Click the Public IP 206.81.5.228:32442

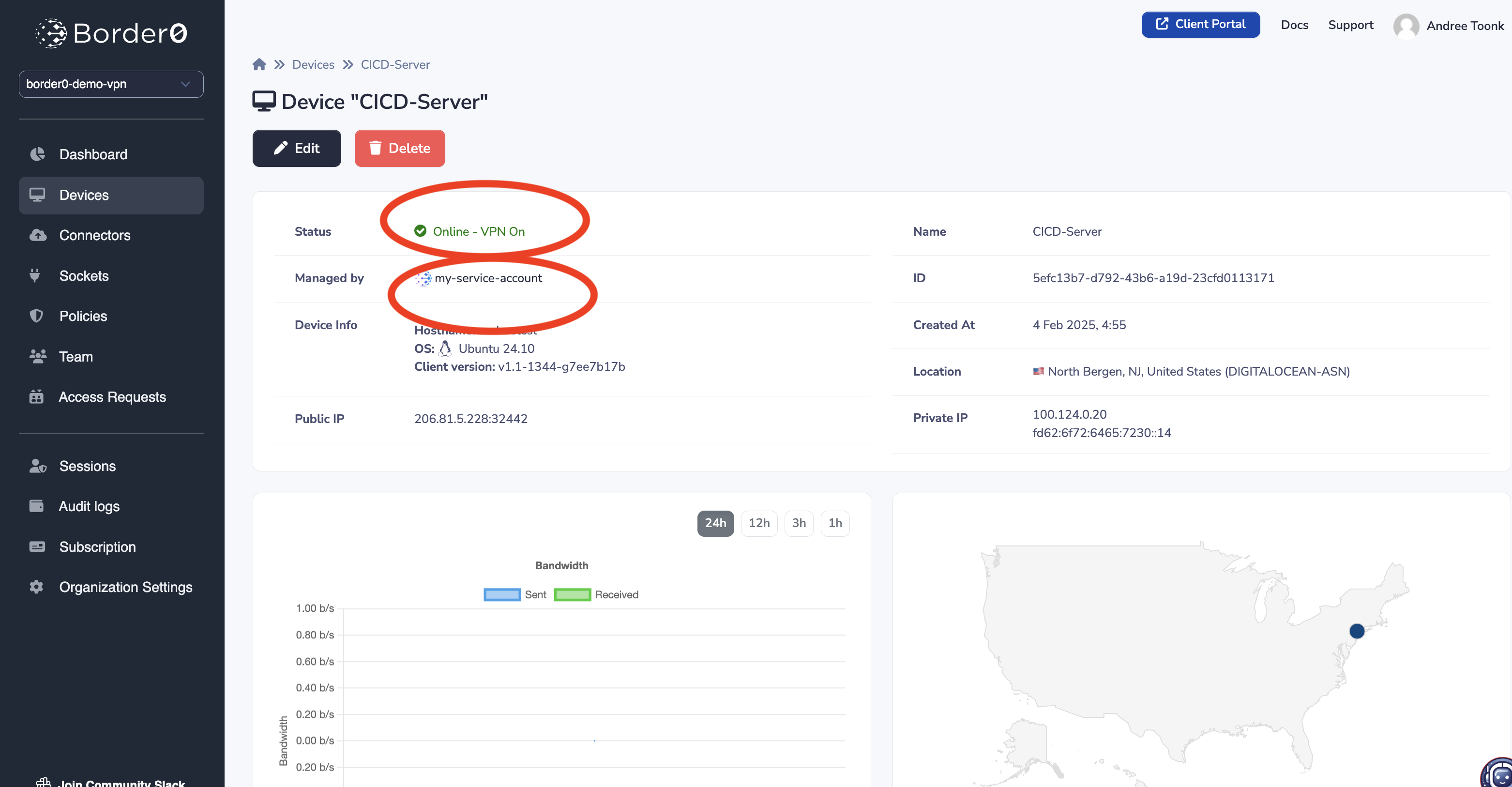[471, 419]
